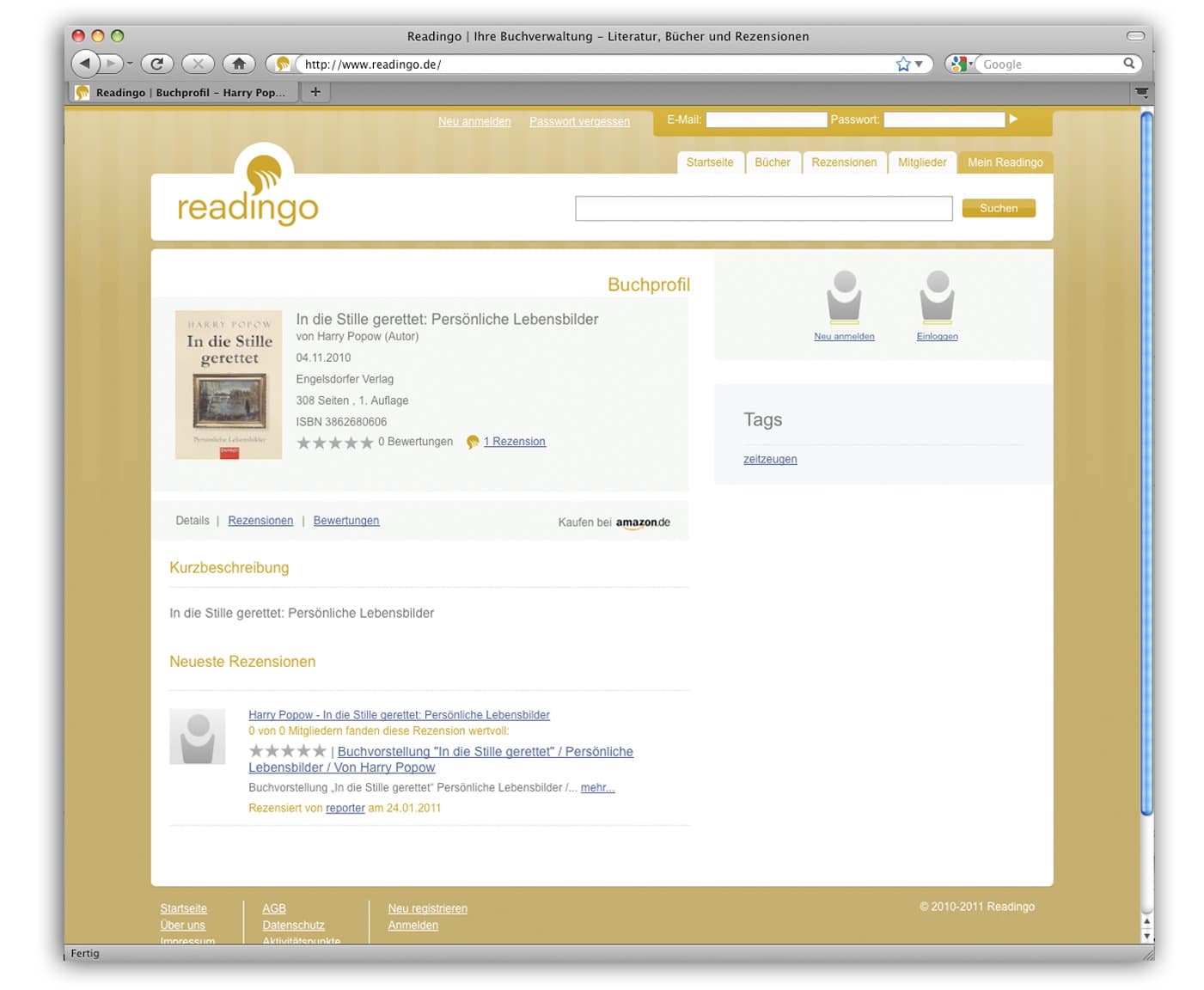Click the footer Anmelden link

[413, 926]
